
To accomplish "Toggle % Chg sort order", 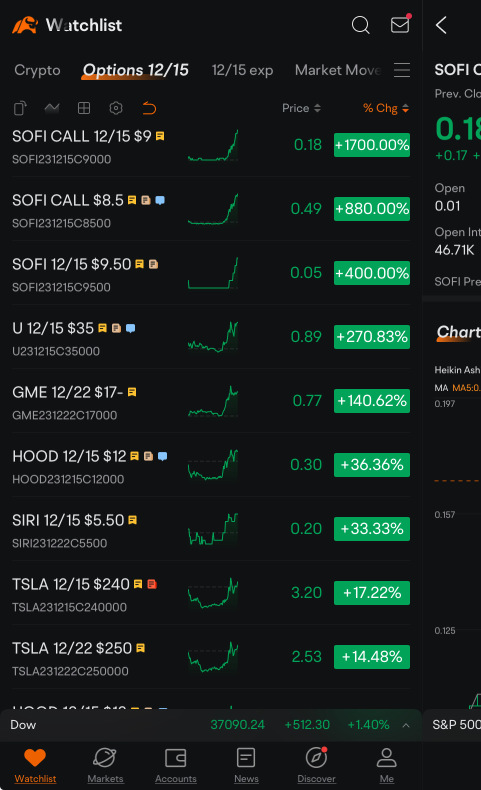I will click(x=386, y=108).
